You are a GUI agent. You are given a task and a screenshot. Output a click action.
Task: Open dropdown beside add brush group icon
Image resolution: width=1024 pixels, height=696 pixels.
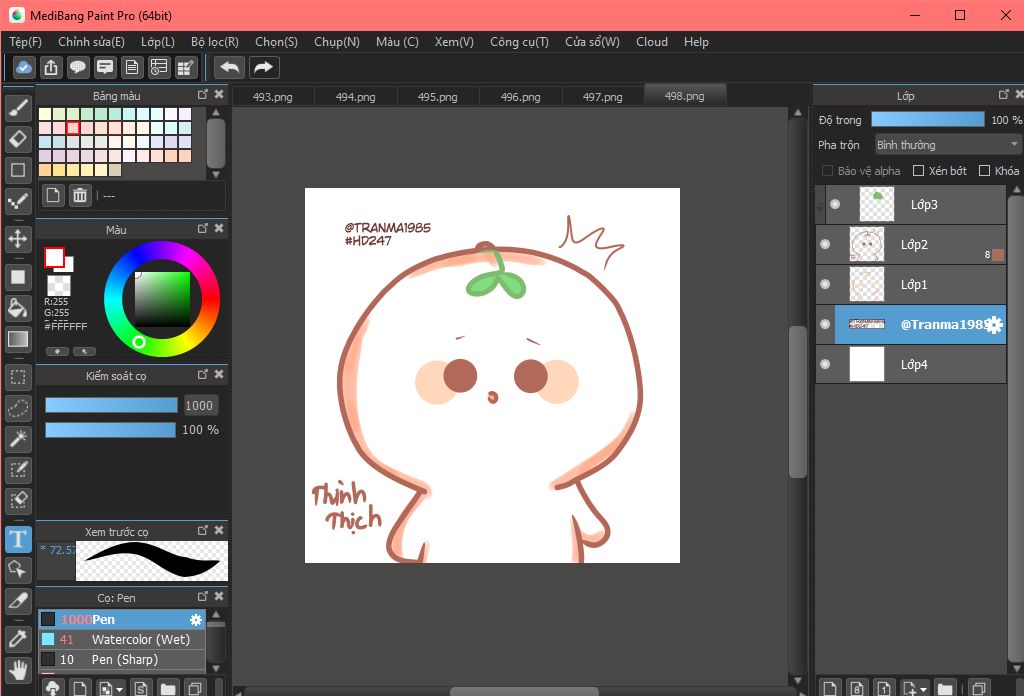click(119, 689)
